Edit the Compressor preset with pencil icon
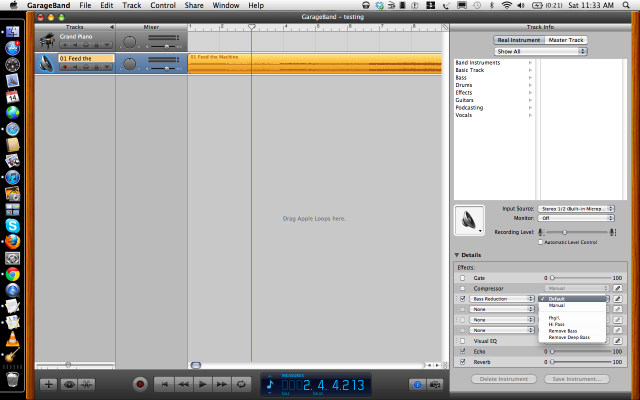Viewport: 640px width, 400px height. point(617,288)
